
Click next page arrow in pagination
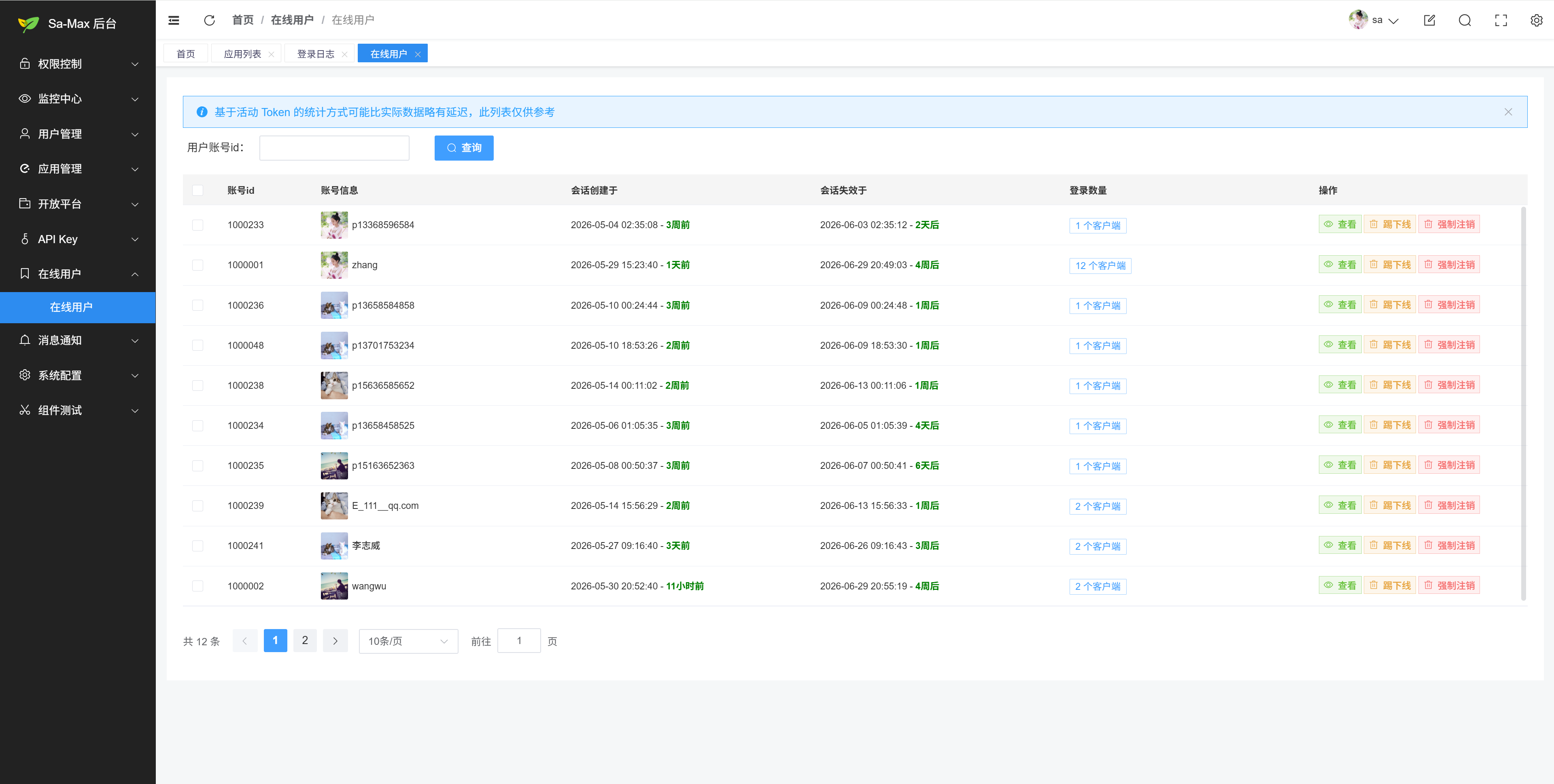[335, 640]
